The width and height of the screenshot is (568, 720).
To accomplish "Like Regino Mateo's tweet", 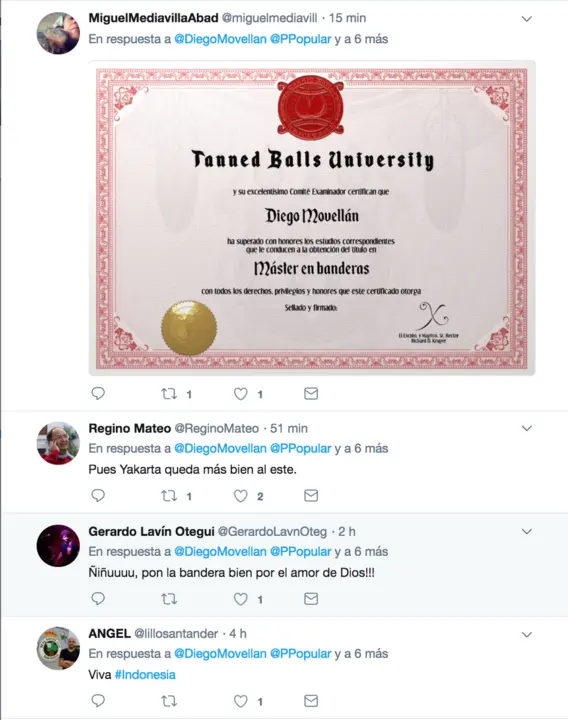I will (x=241, y=496).
